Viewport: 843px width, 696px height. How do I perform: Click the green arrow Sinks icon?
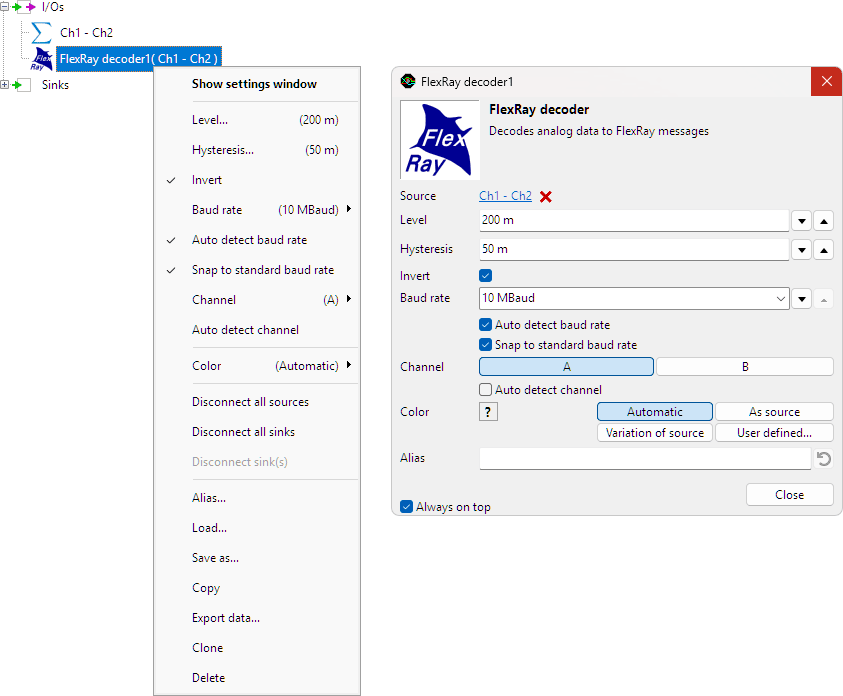click(20, 85)
